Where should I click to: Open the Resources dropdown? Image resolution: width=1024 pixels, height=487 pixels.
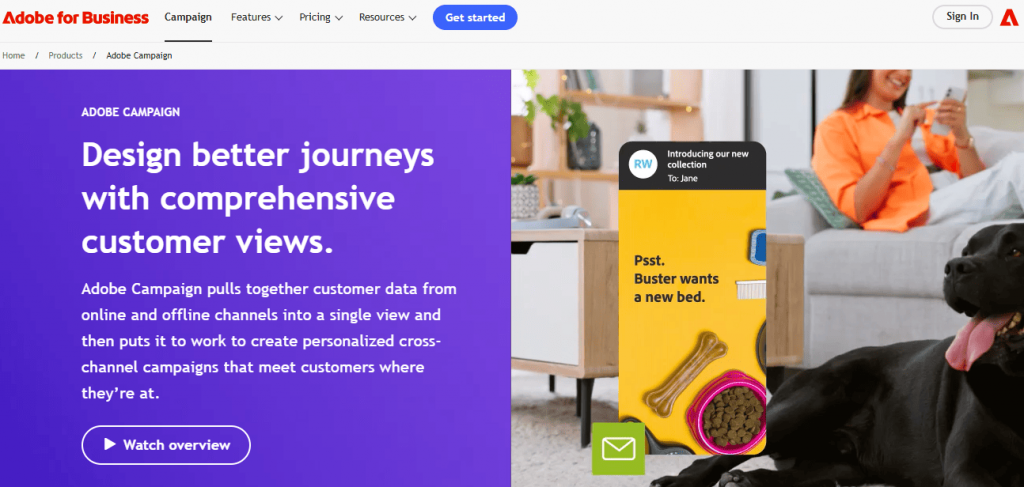(387, 18)
